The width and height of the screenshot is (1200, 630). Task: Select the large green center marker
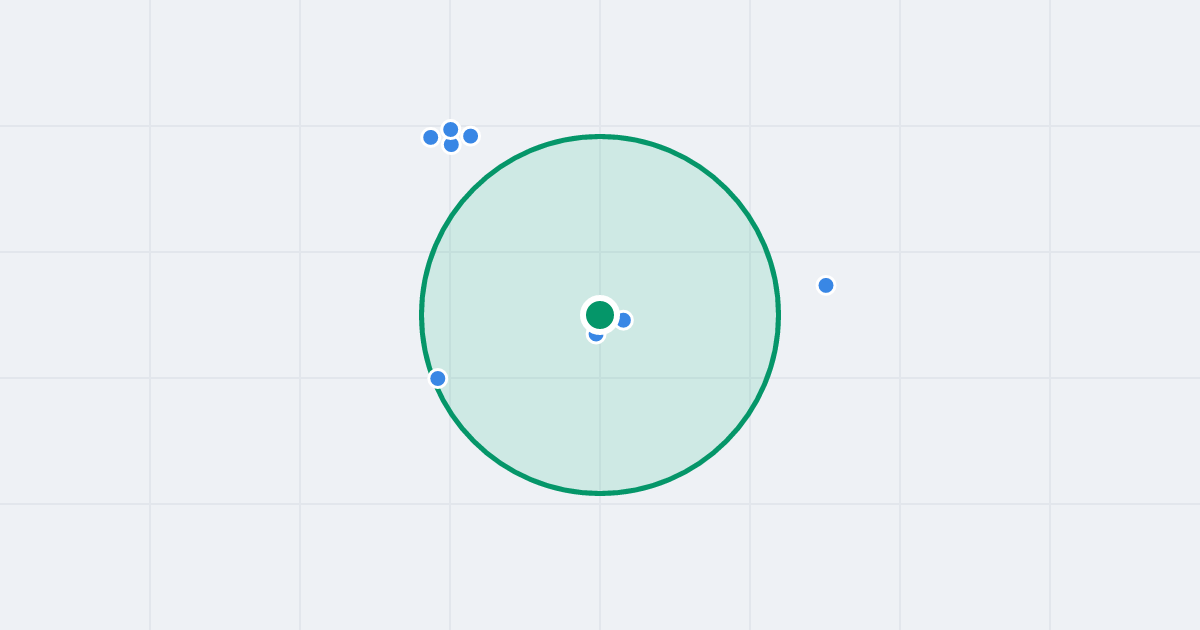(x=600, y=315)
